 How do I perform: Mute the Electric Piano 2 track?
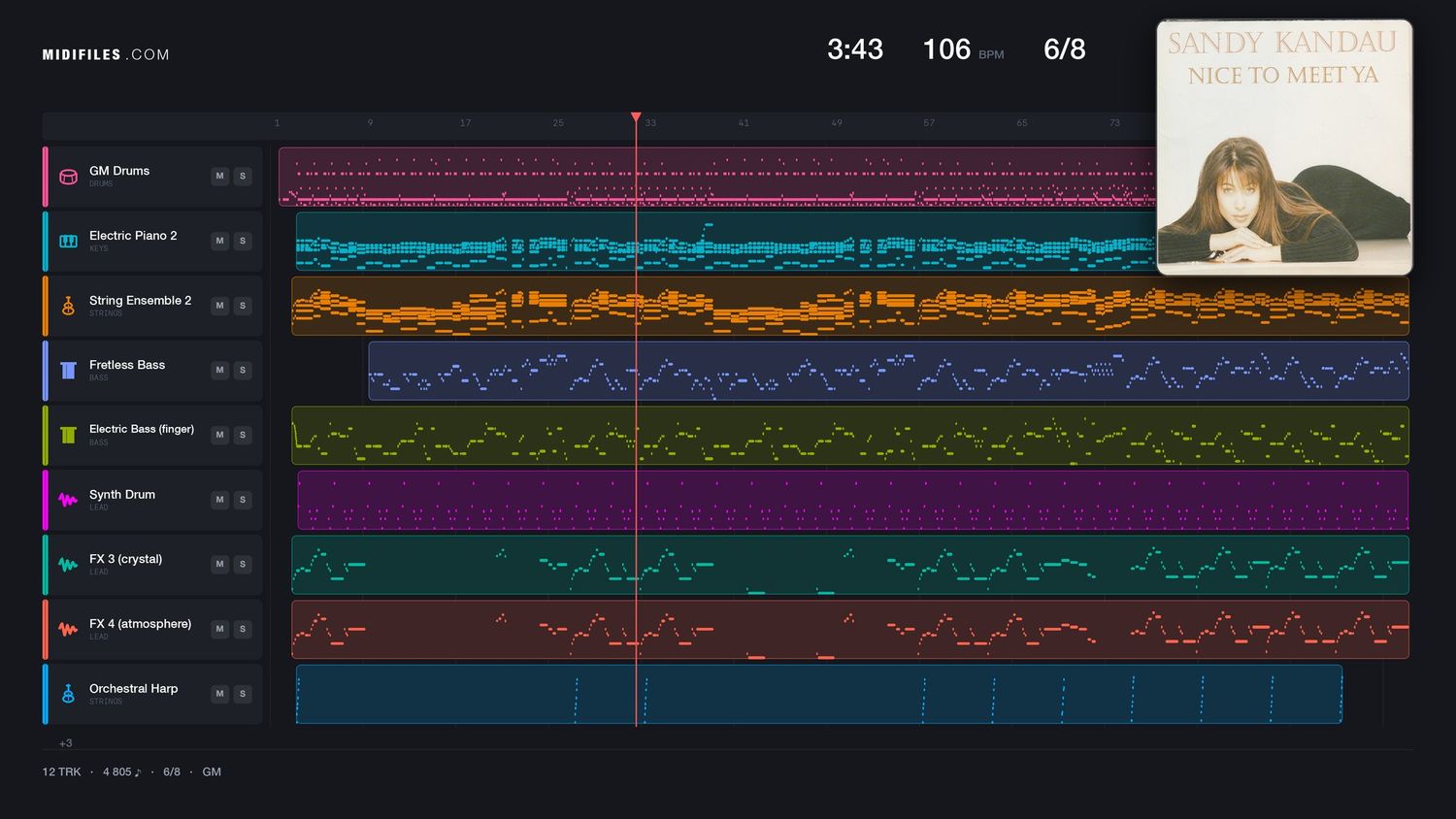[219, 241]
